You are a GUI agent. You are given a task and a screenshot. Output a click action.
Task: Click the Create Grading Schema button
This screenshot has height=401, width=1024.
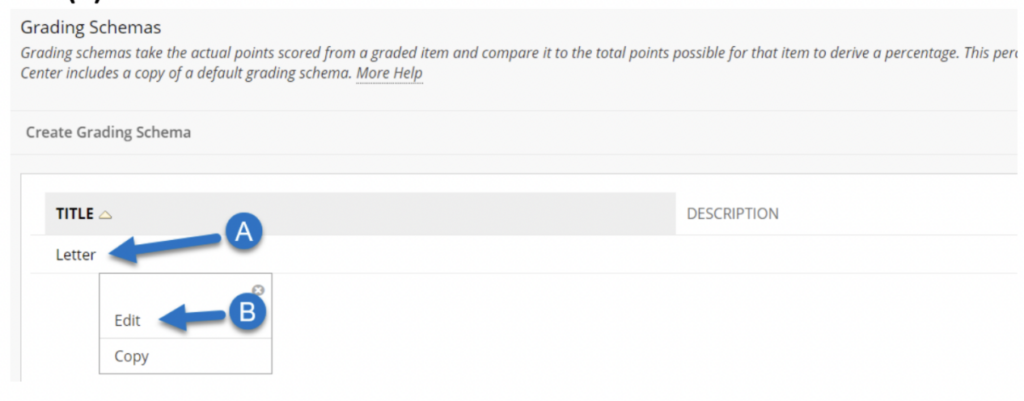click(x=108, y=133)
